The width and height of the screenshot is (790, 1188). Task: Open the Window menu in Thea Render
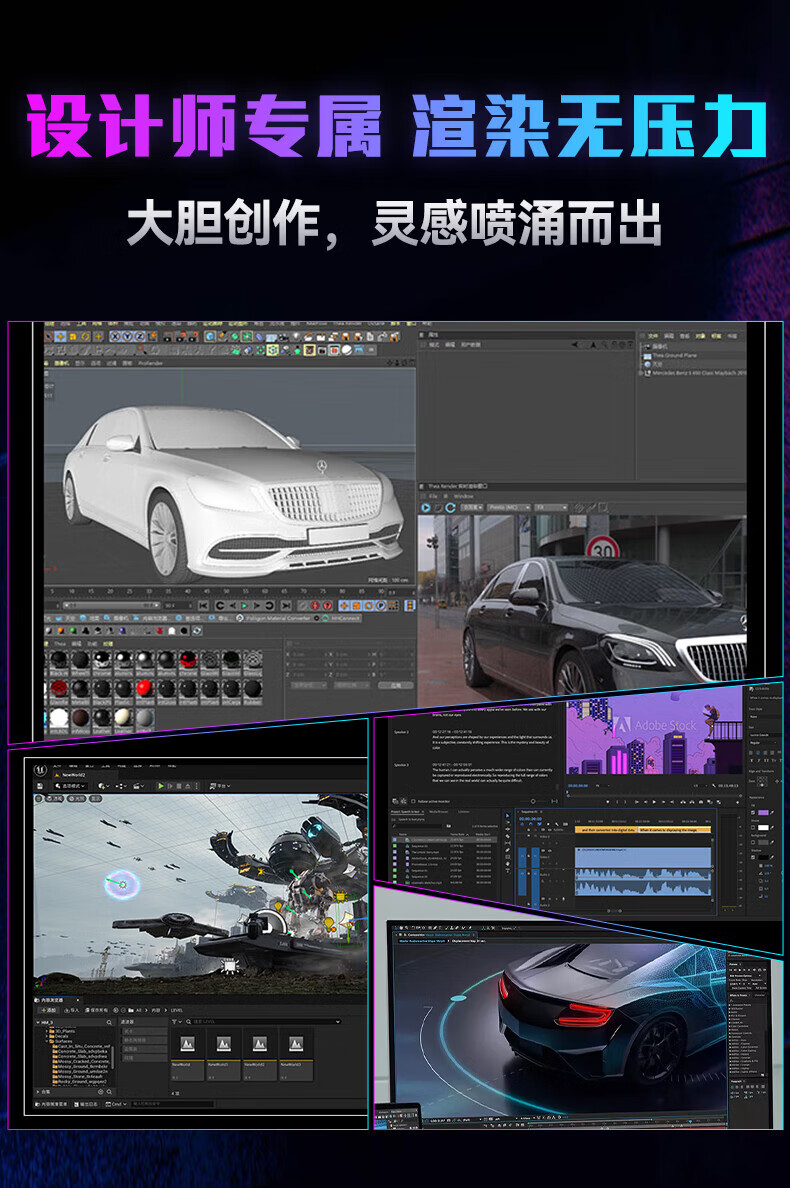(464, 496)
